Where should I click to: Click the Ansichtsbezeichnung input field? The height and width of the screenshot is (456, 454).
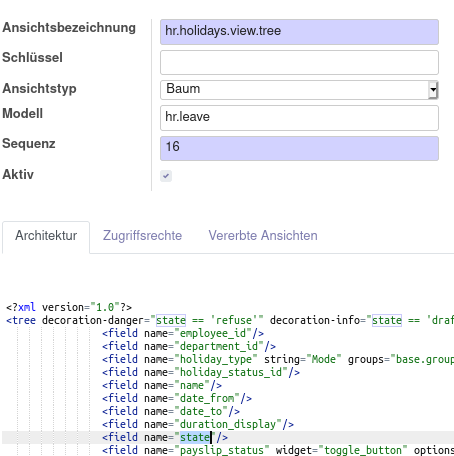[x=299, y=32]
